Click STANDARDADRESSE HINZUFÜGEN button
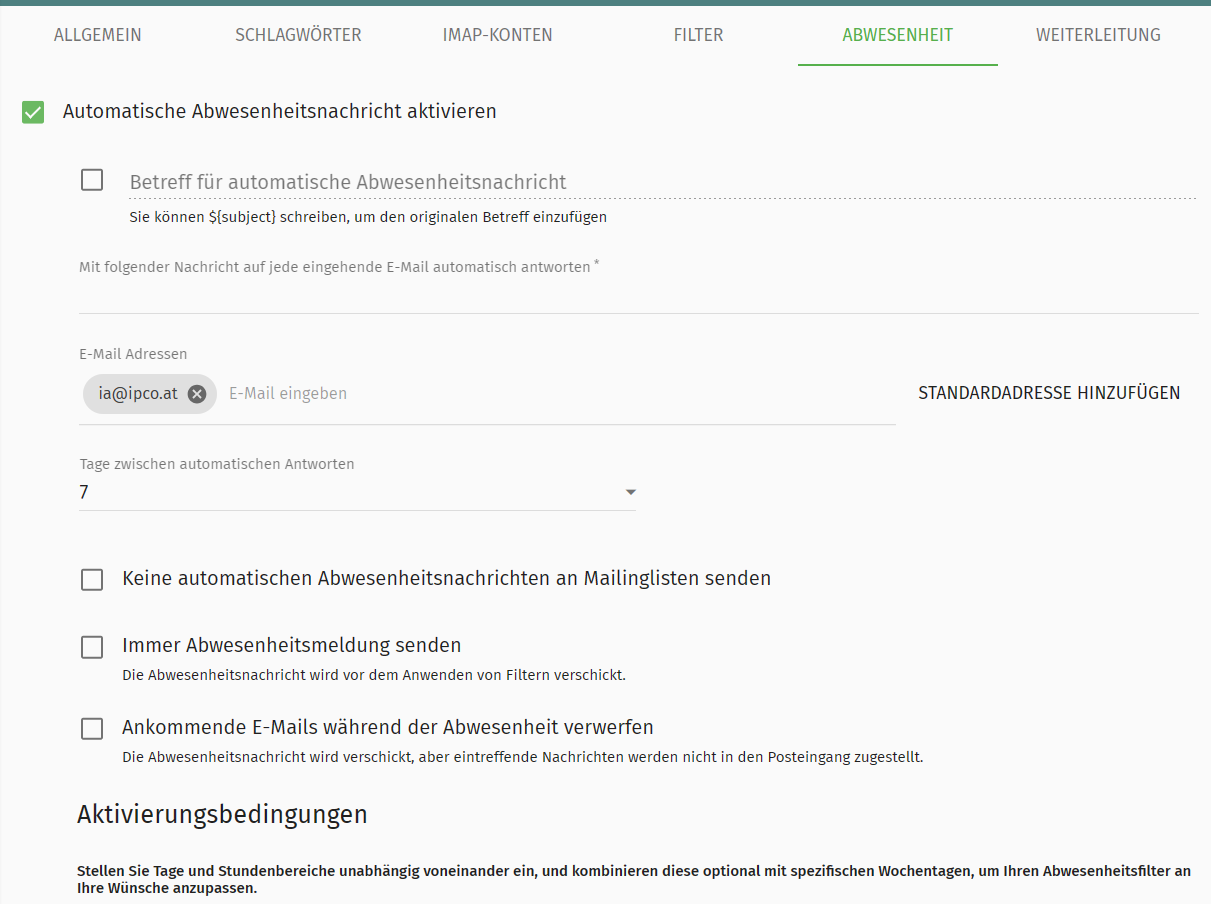The image size is (1211, 904). coord(1049,393)
